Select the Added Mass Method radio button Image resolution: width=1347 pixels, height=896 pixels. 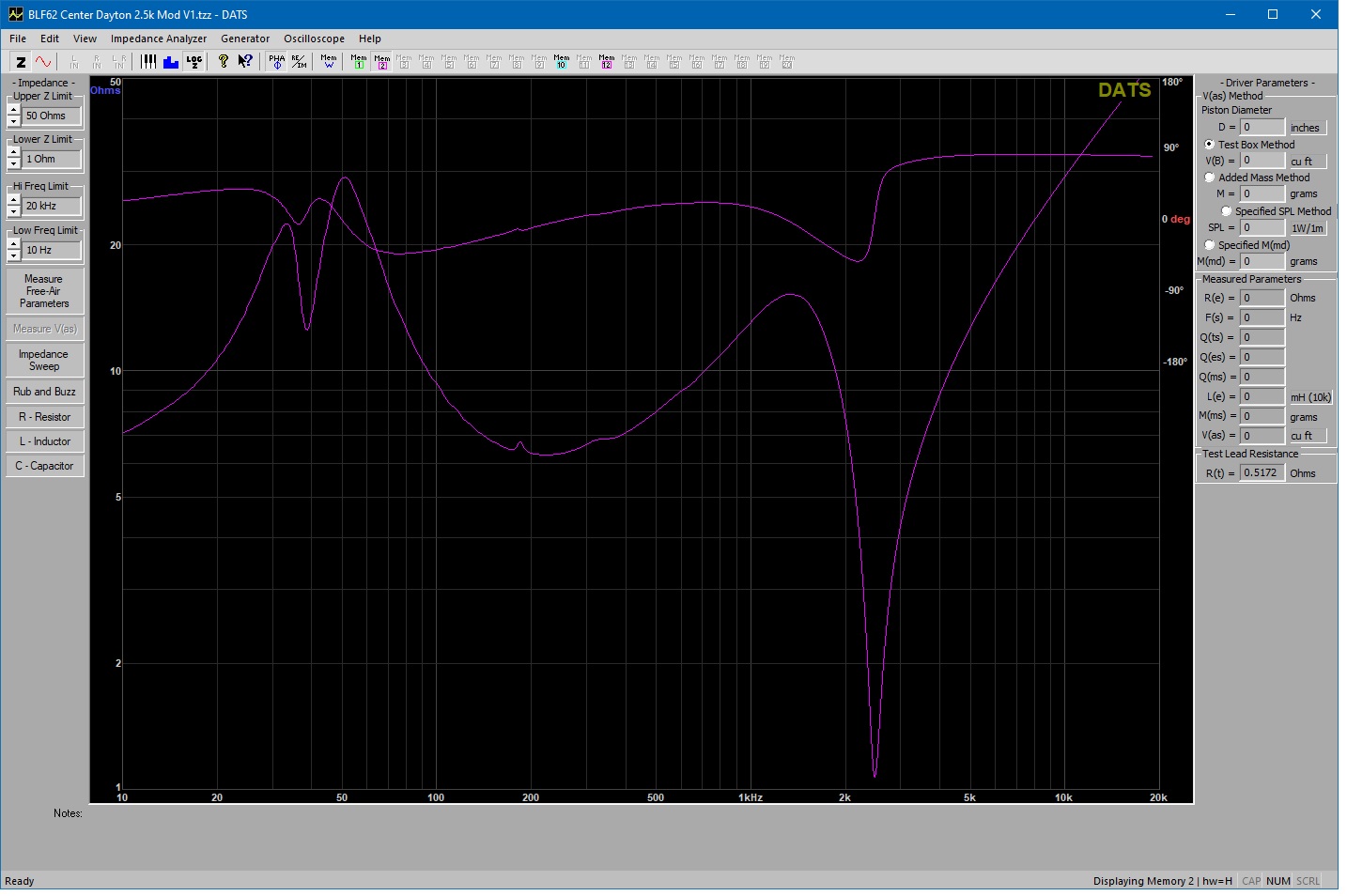[x=1210, y=178]
